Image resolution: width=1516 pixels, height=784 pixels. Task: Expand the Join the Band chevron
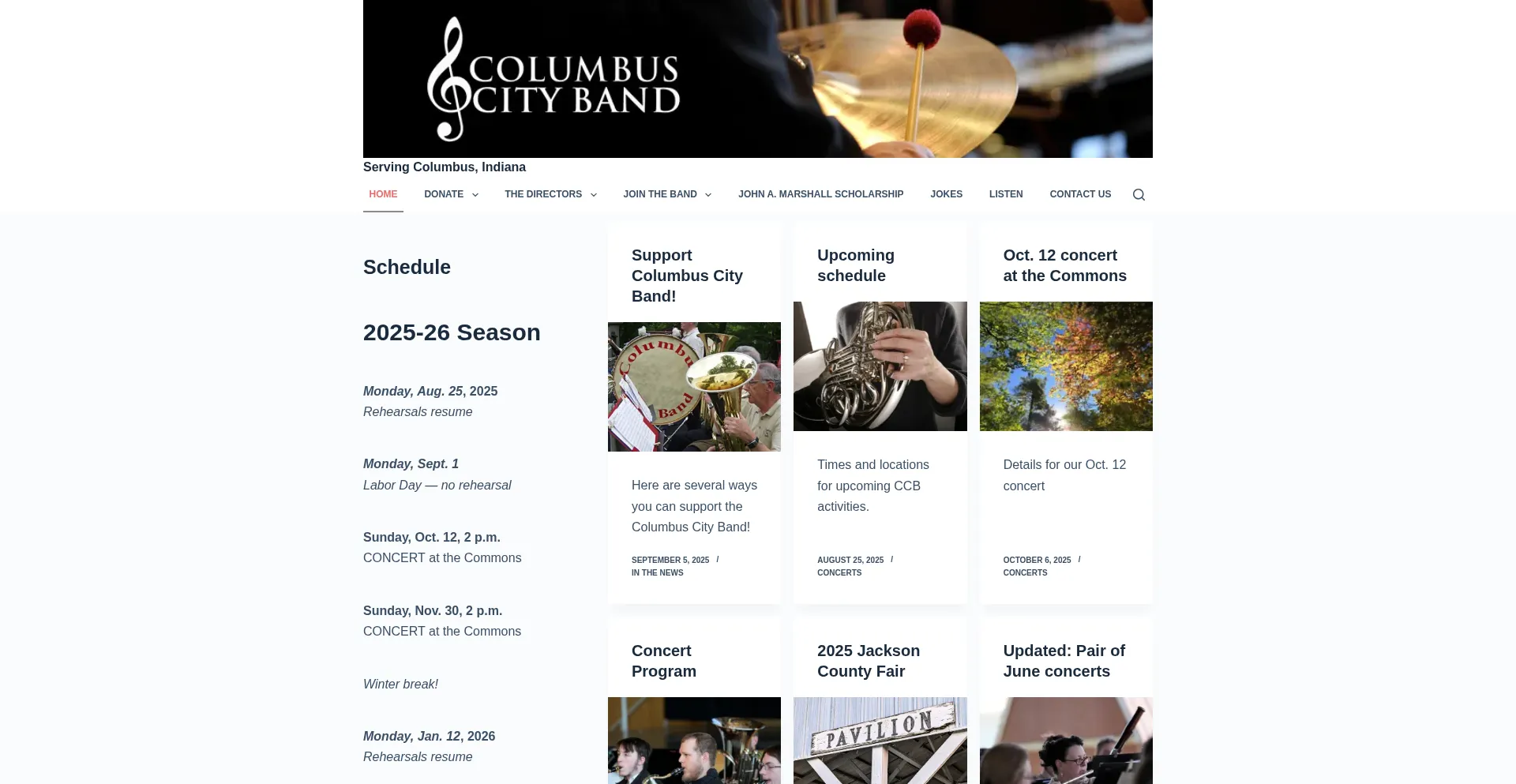pos(708,195)
